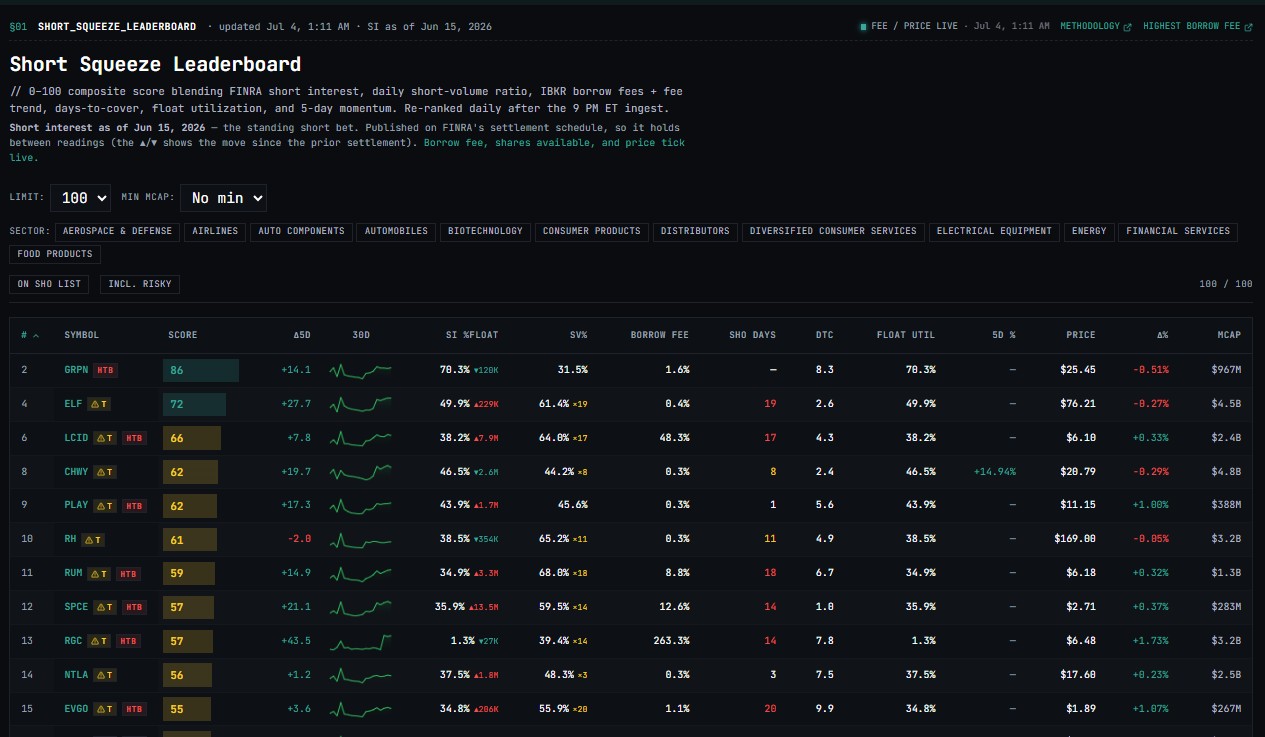Screen dimensions: 1265x737
Task: Open the GRPN ticker symbol
Action: (x=76, y=370)
